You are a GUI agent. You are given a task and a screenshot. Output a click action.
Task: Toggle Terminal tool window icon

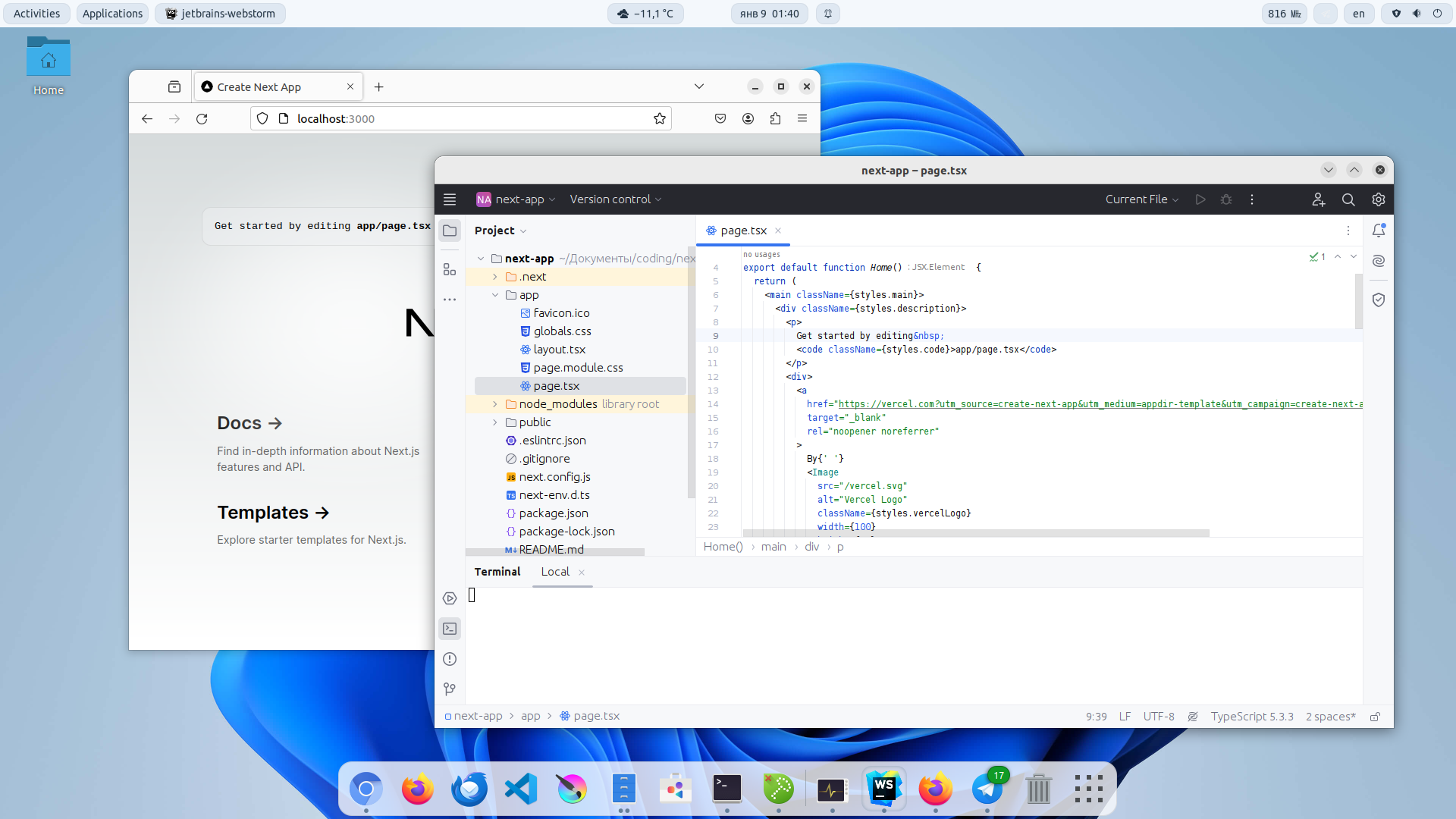pos(450,629)
